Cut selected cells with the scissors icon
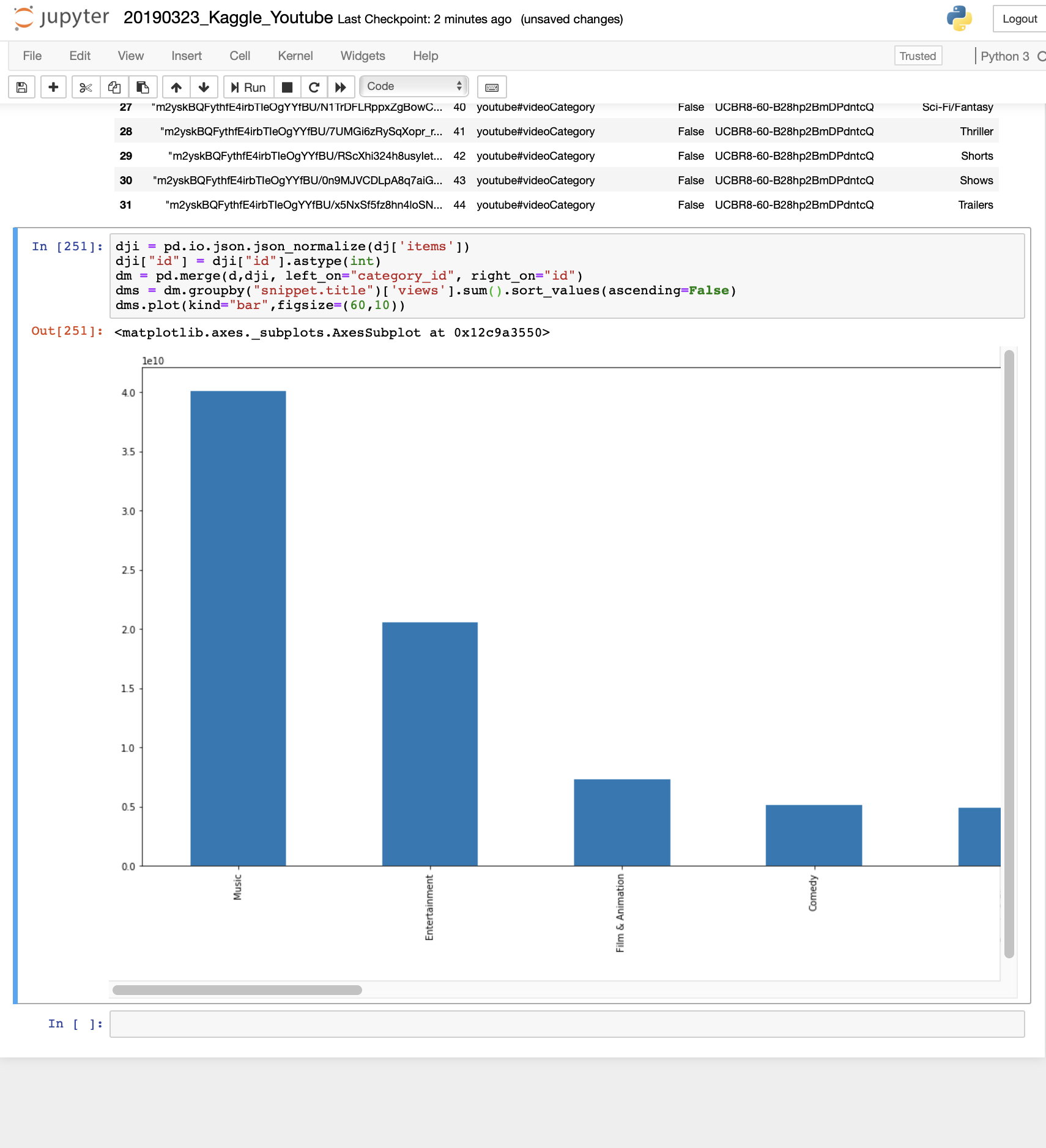1046x1148 pixels. (x=86, y=87)
